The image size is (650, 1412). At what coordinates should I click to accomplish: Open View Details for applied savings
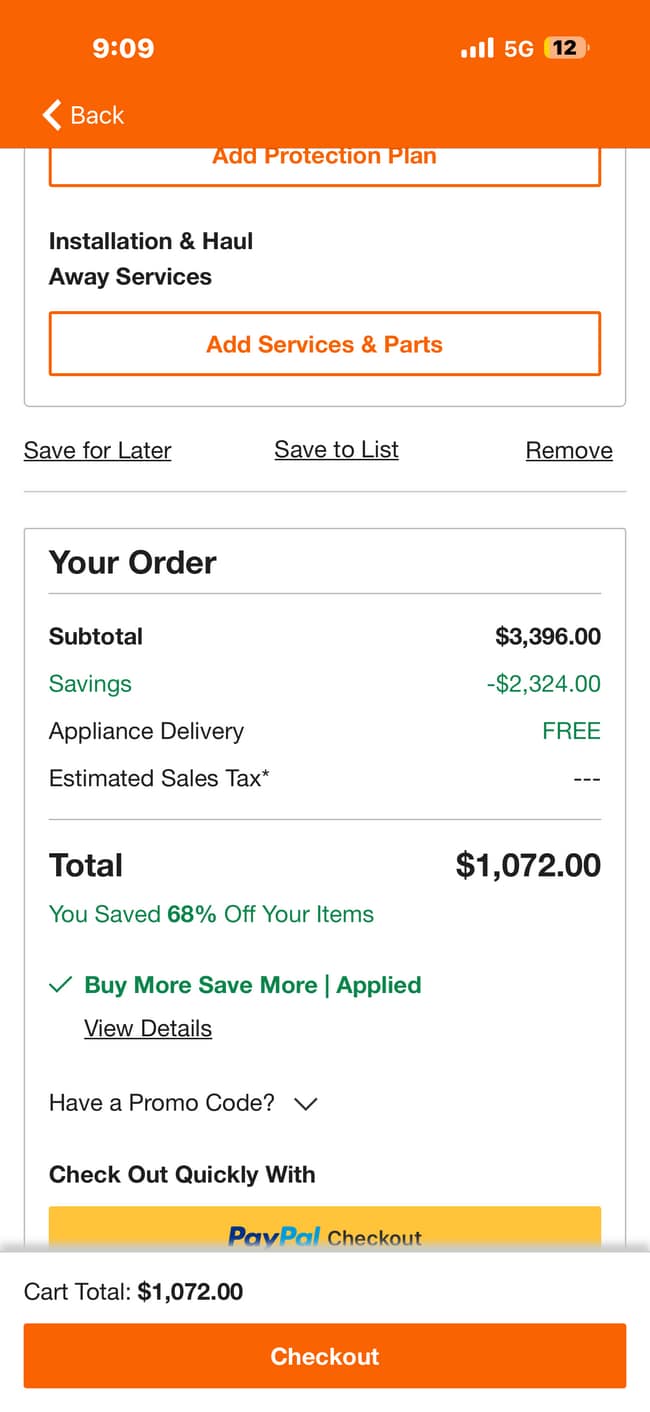click(x=148, y=1029)
